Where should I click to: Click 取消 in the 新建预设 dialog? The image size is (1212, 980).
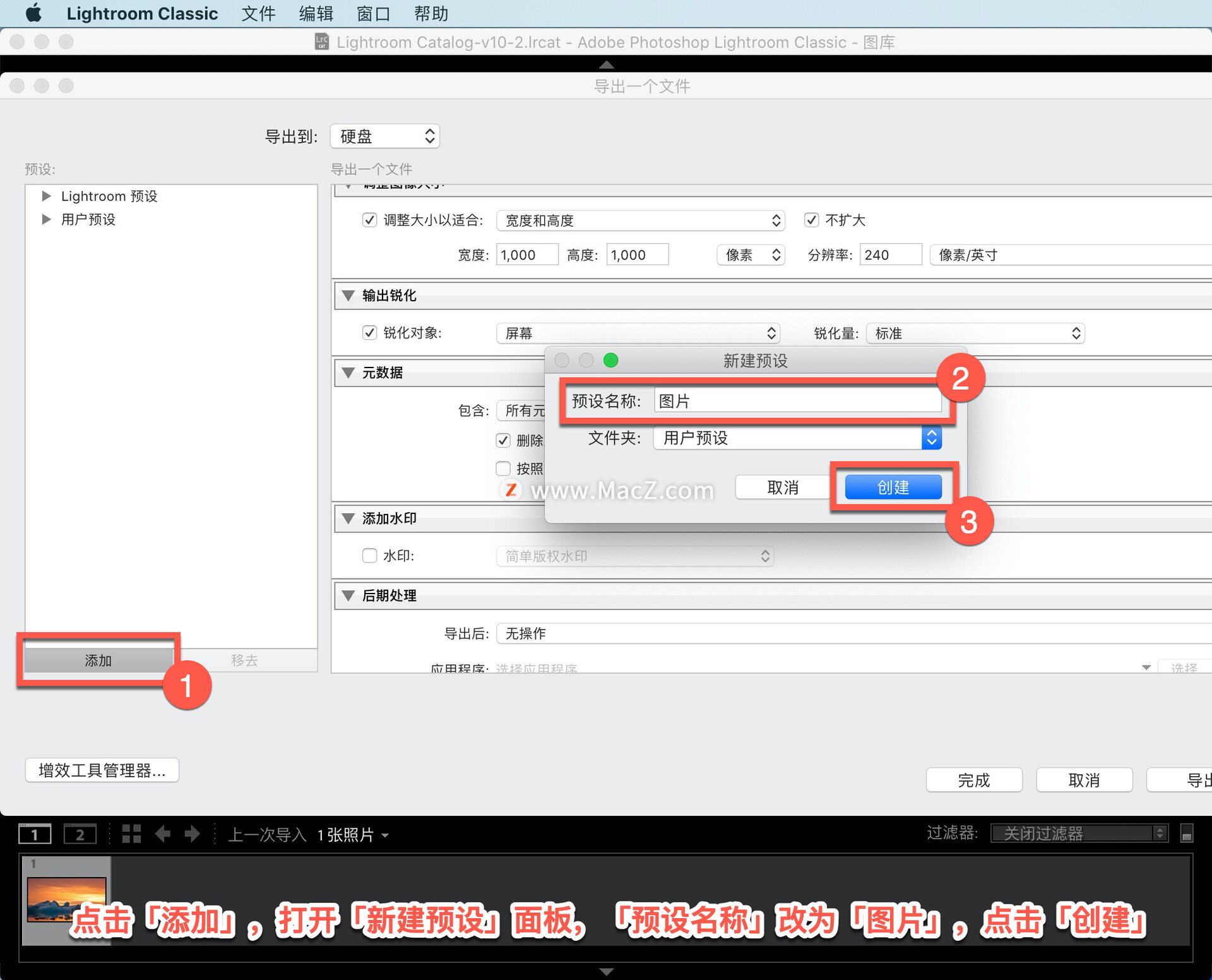[783, 487]
